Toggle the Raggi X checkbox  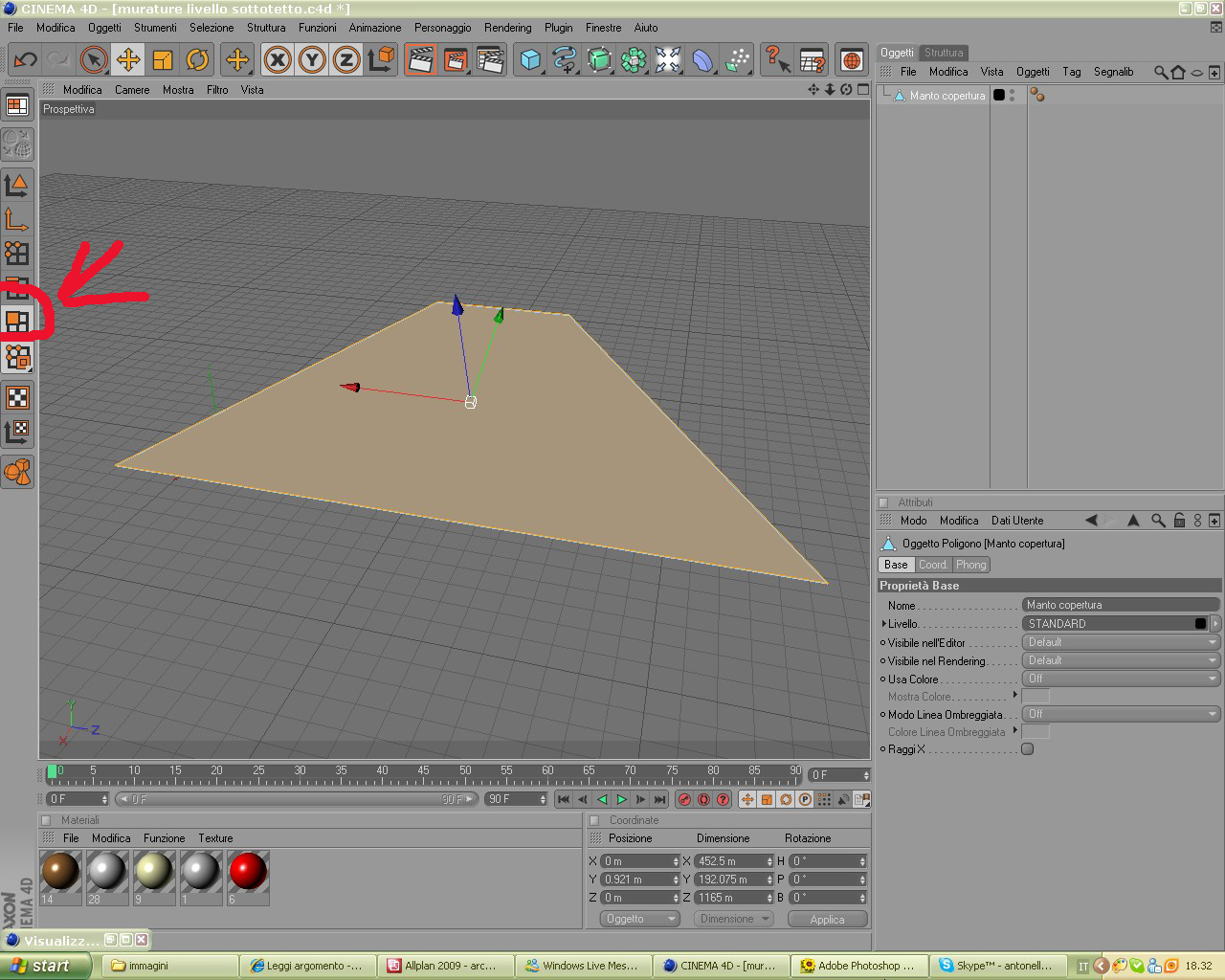pyautogui.click(x=1027, y=749)
